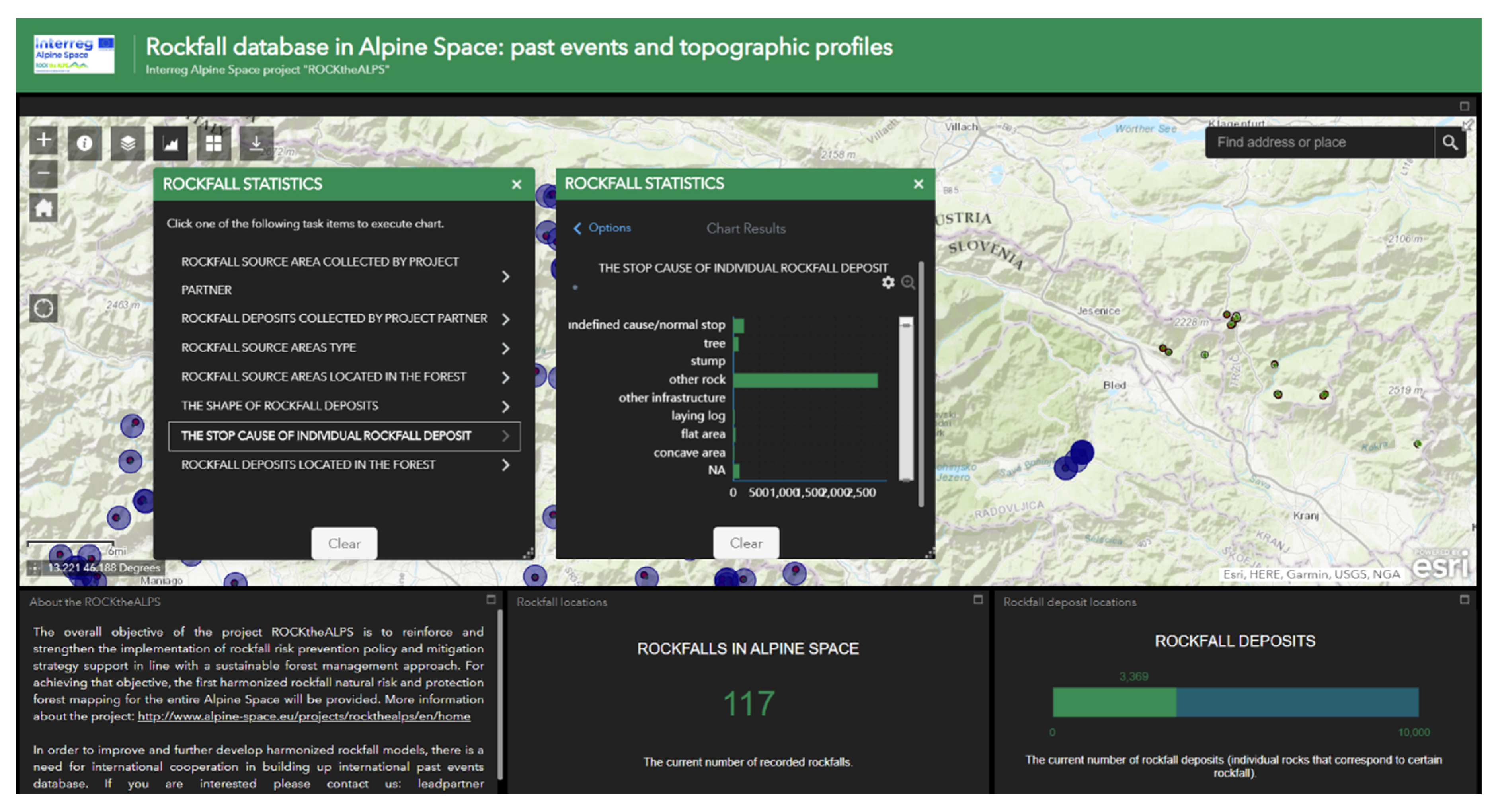Click the 'laying log' chart label
Screen dimensions: 1496x812
(698, 416)
